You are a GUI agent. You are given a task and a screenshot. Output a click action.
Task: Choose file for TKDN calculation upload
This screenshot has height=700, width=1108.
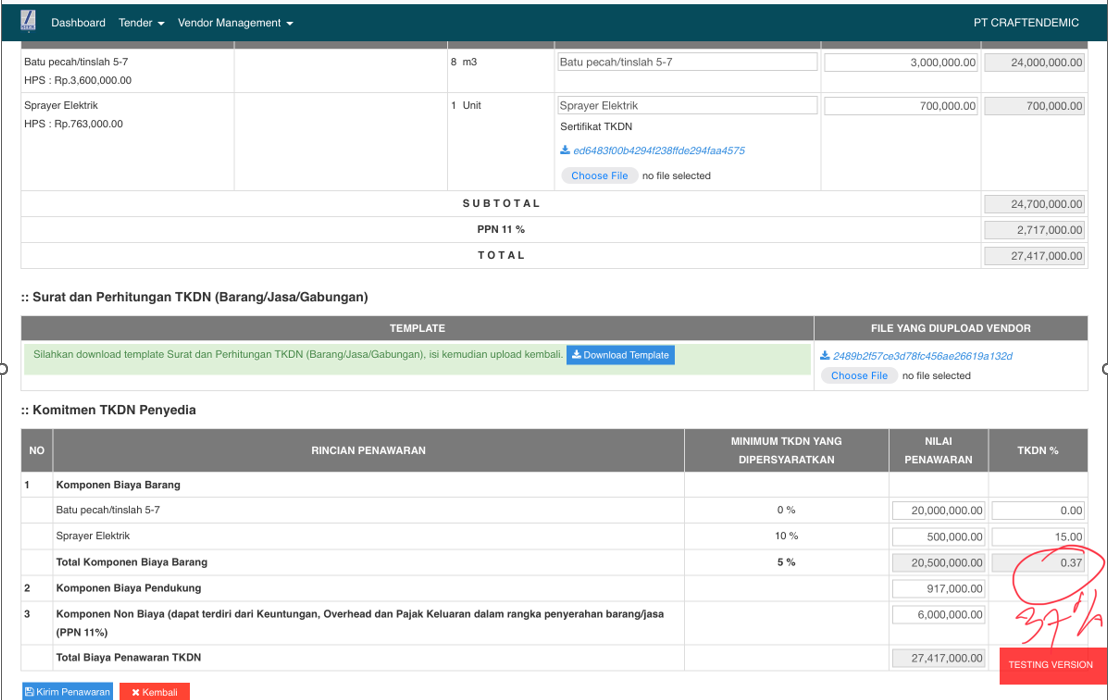(x=859, y=376)
